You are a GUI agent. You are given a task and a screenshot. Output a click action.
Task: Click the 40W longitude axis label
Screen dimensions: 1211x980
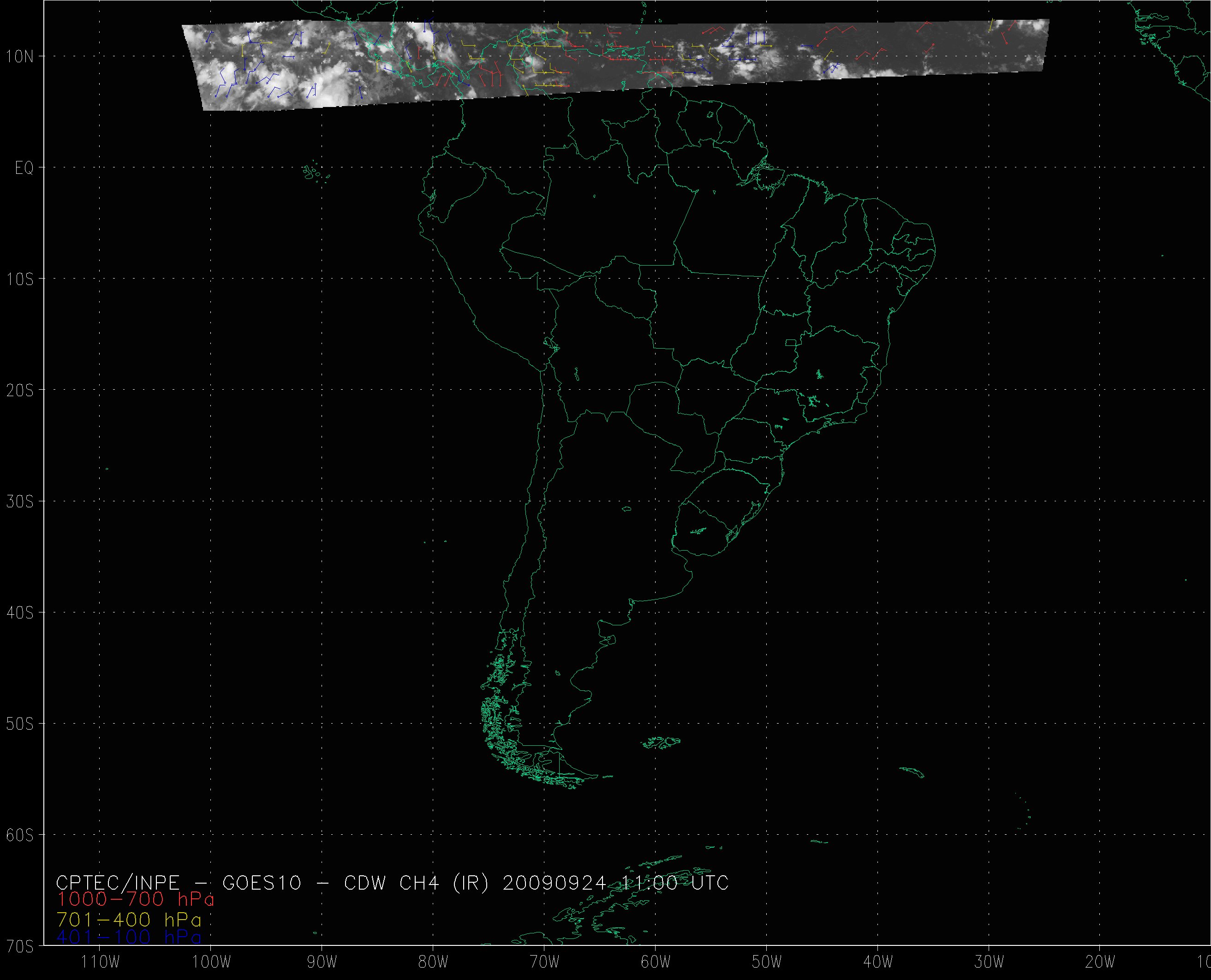[878, 962]
